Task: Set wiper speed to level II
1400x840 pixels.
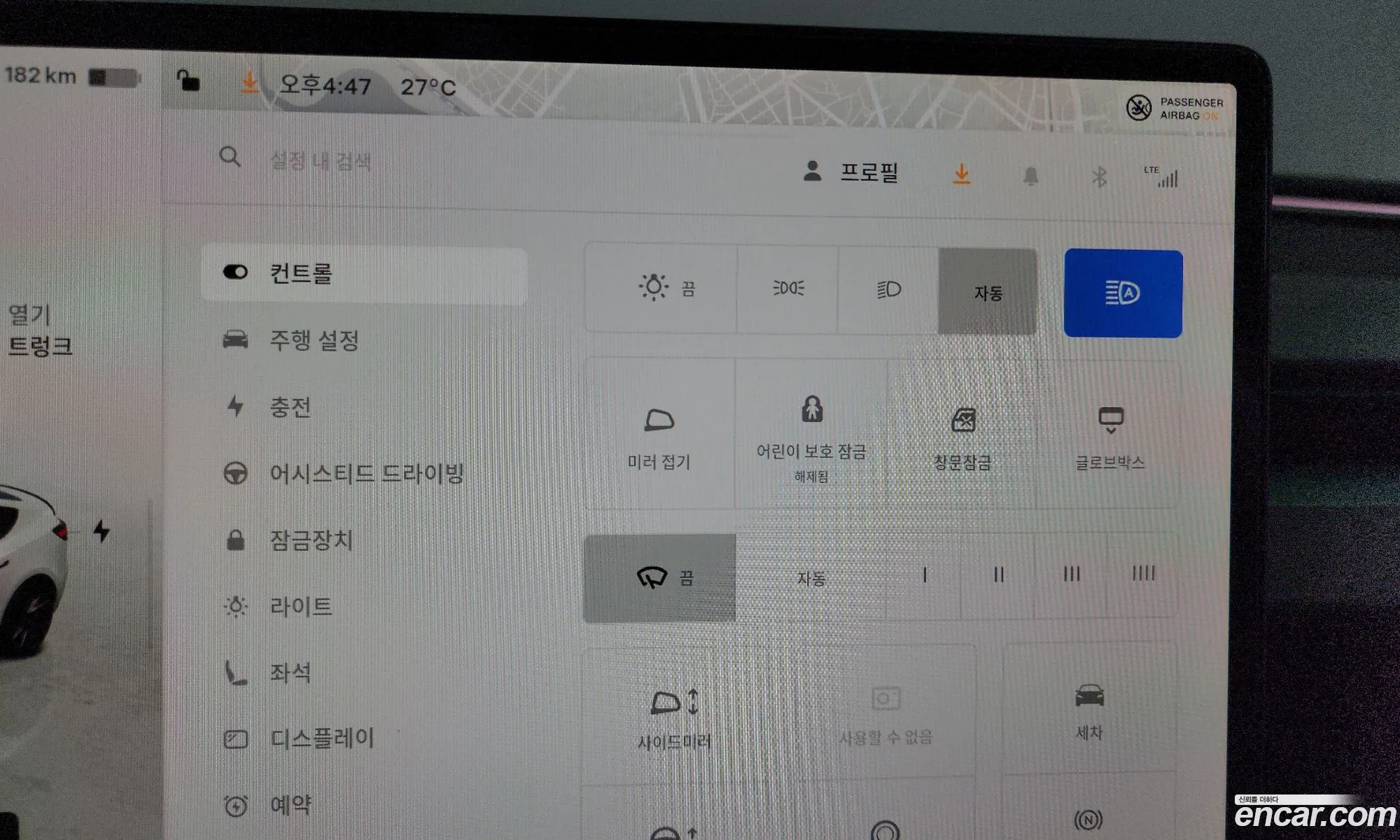Action: (x=999, y=575)
